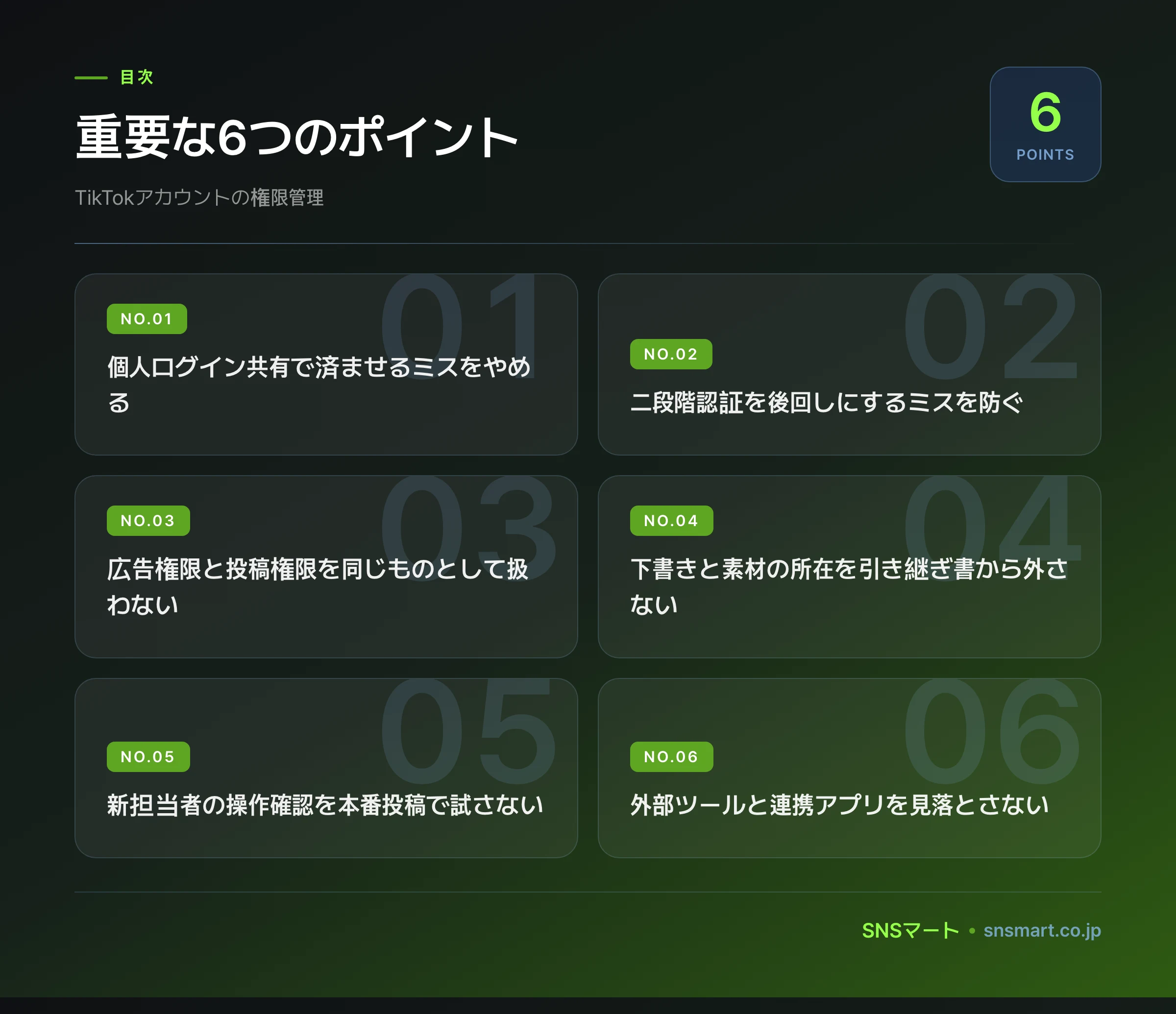Click subtitle TikTokアカウントの権限管理
Screen dimensions: 1176x1014
coord(199,197)
